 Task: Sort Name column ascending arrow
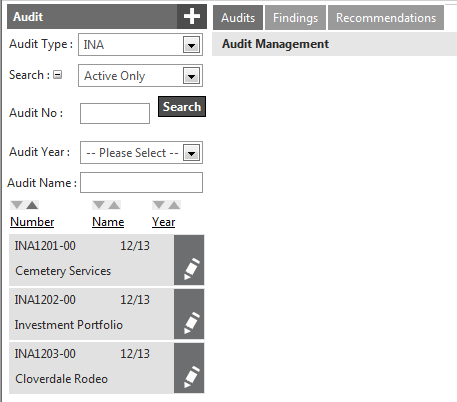[114, 205]
